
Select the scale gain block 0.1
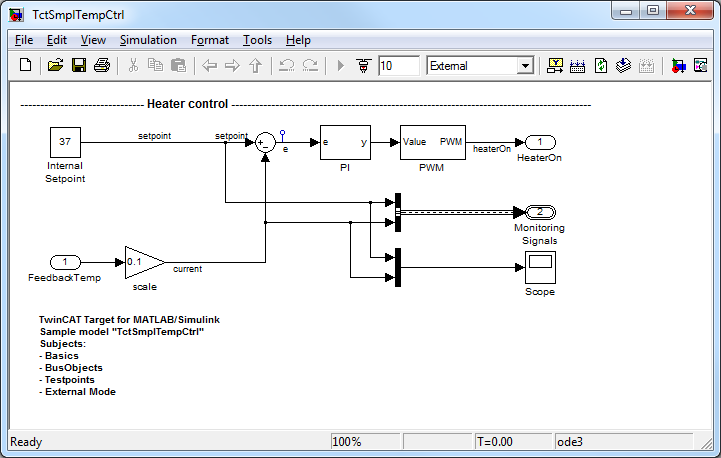coord(145,262)
